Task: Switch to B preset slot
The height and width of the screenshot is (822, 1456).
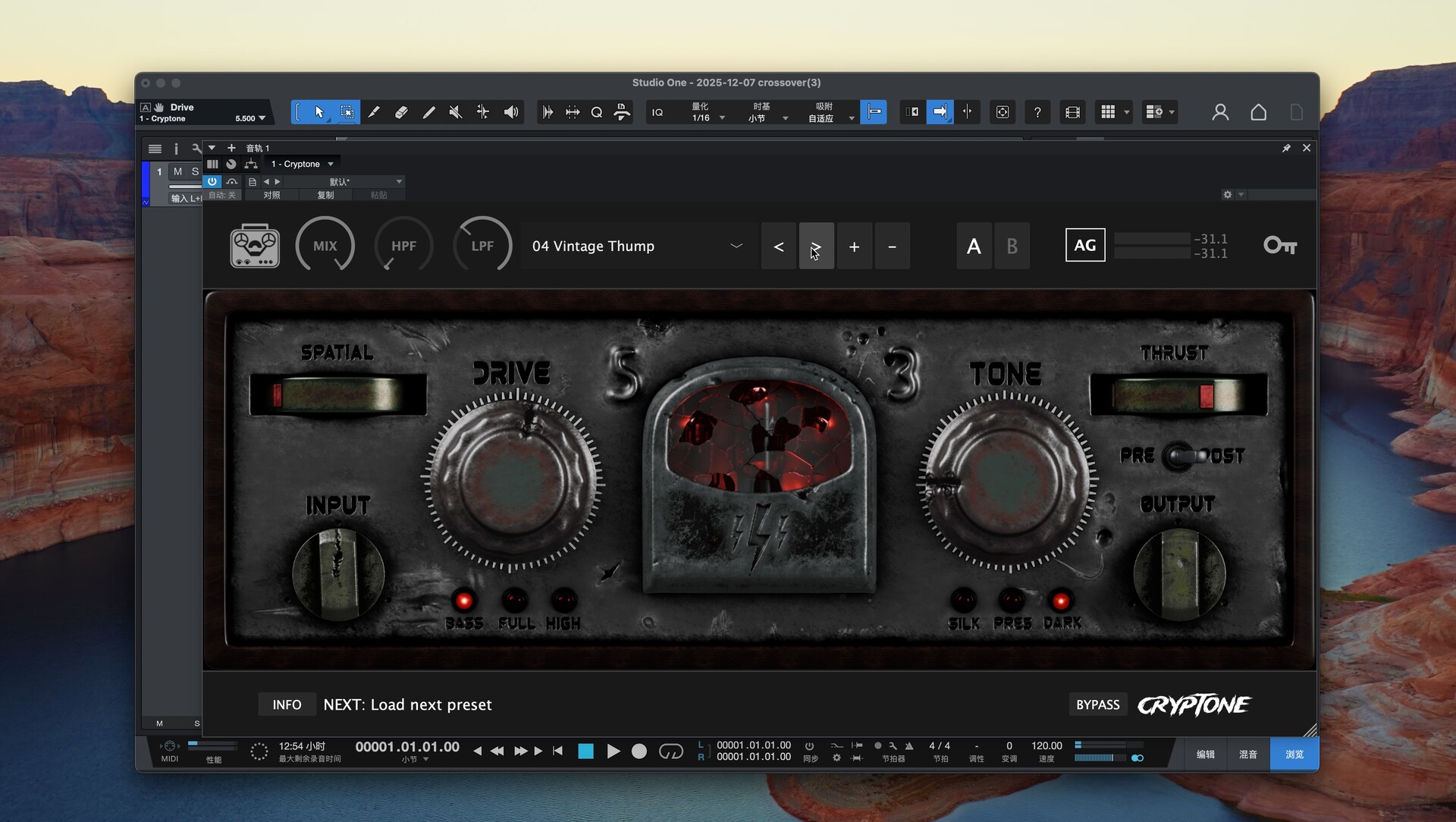Action: [x=1012, y=246]
